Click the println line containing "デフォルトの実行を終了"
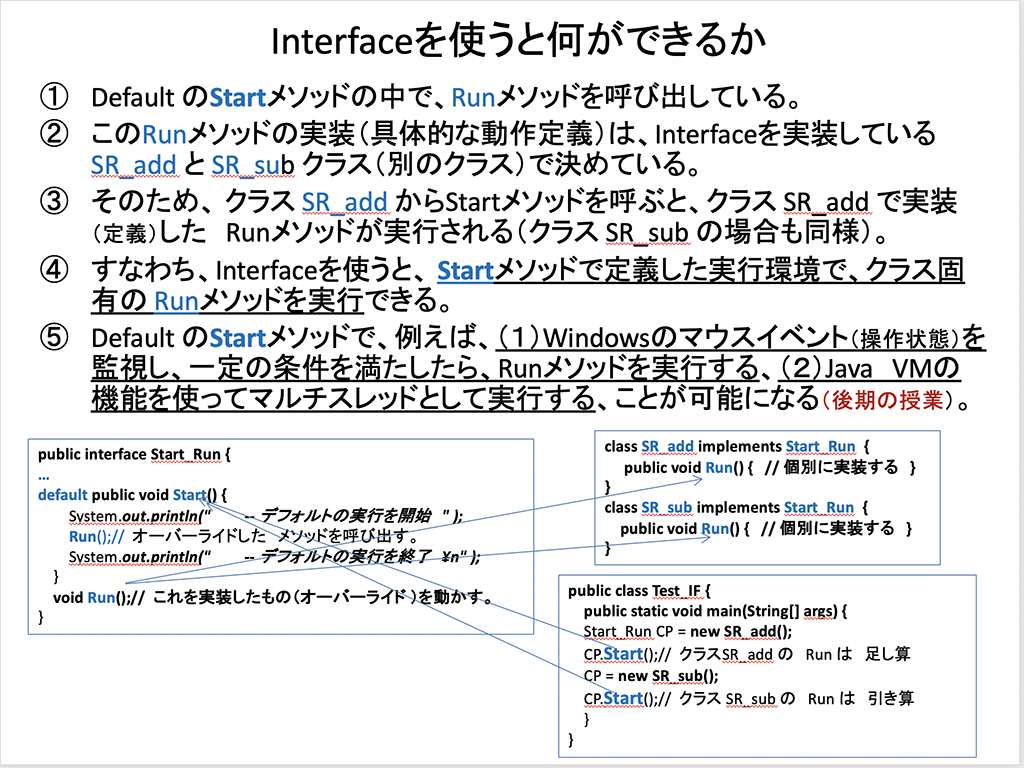This screenshot has width=1024, height=768. point(274,557)
